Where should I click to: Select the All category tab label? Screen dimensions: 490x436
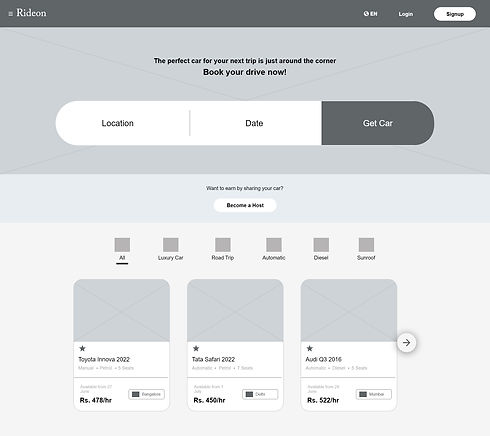[x=122, y=258]
